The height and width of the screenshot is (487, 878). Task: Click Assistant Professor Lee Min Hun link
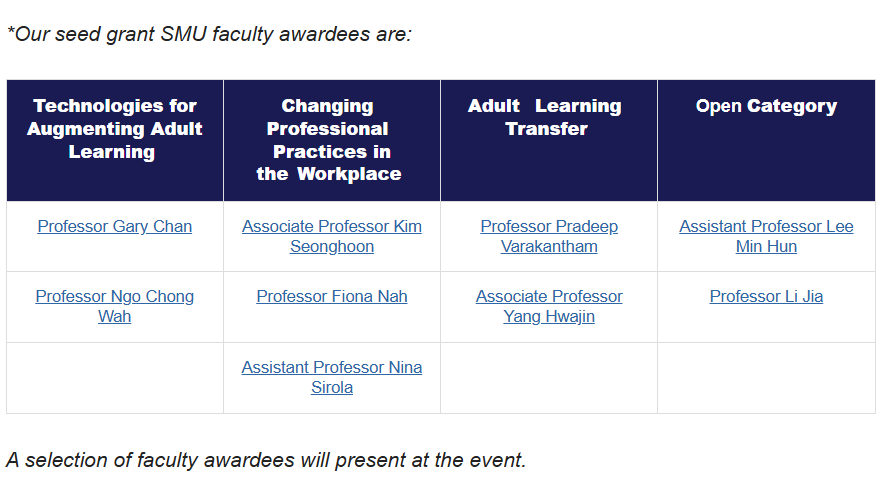point(766,237)
